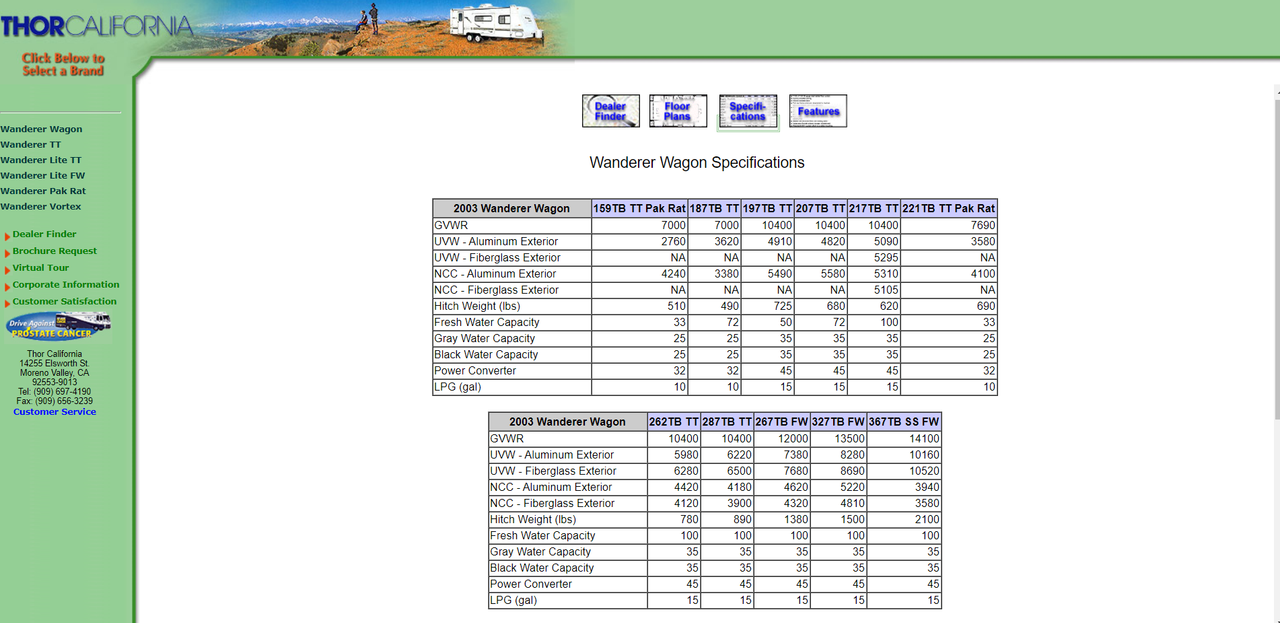1280x623 pixels.
Task: Click the red arrow beside Dealer Finder
Action: tap(7, 236)
